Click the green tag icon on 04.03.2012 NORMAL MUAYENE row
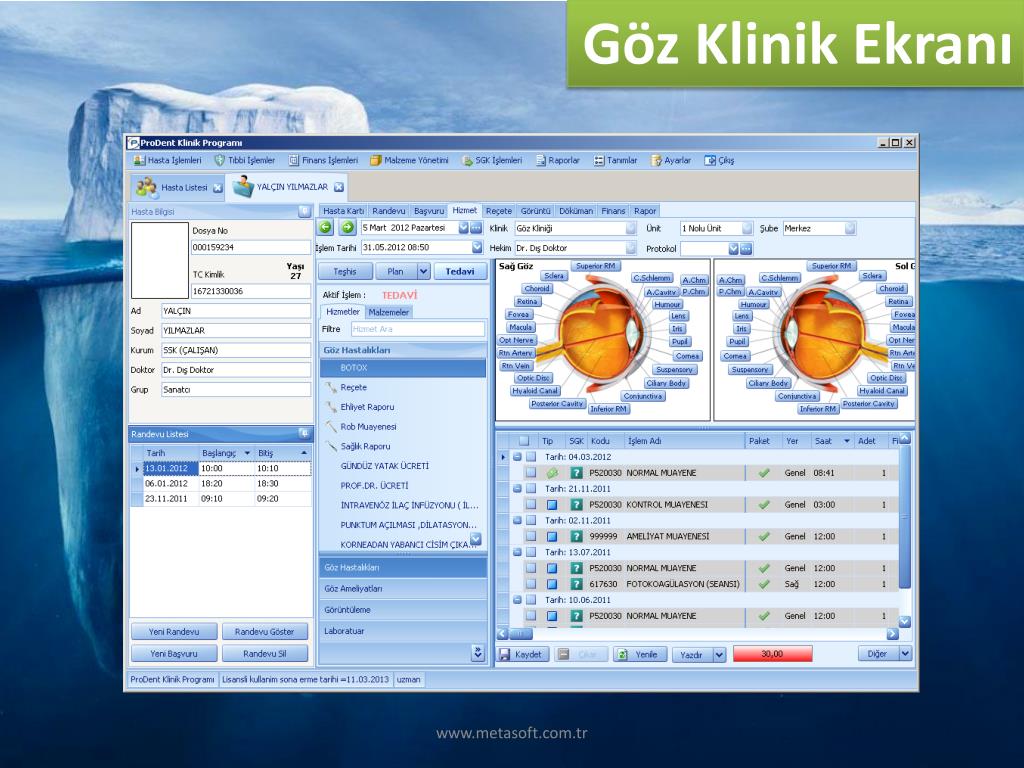This screenshot has height=768, width=1024. click(552, 473)
